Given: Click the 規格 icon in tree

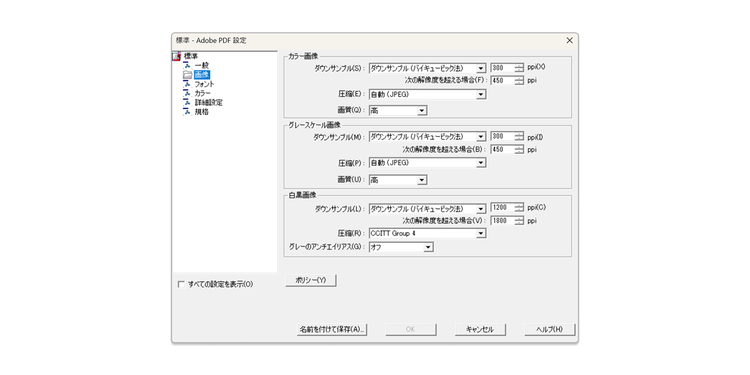Looking at the screenshot, I should click(x=187, y=112).
